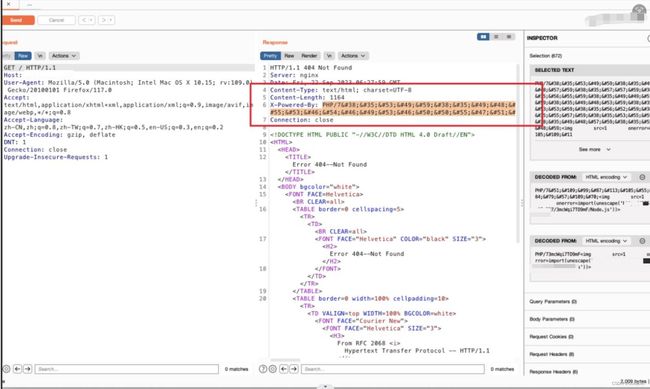Open the forward history dropdown arrow
The width and height of the screenshot is (650, 389).
111,20
